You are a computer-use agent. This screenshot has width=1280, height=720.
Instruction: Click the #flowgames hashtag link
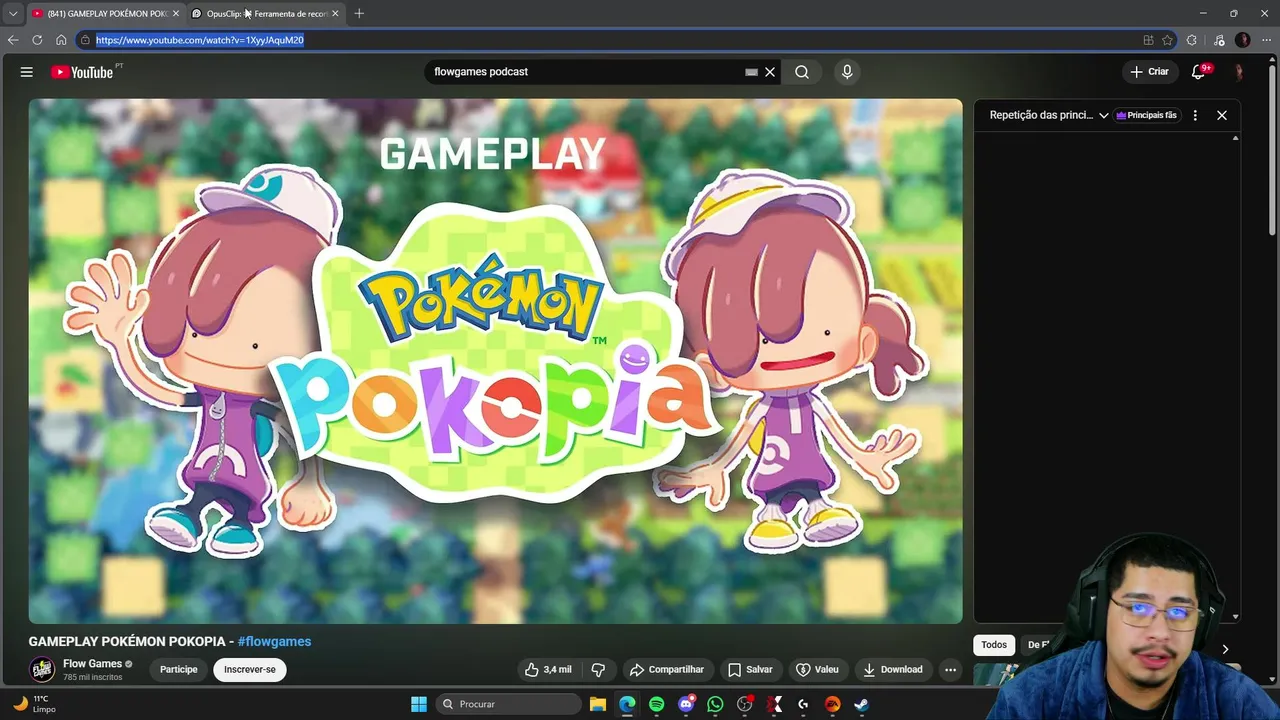[x=274, y=642]
